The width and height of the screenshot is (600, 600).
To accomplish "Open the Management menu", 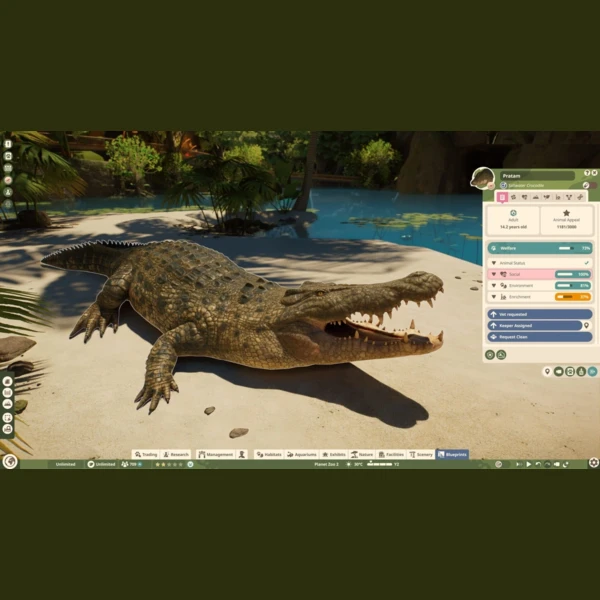I will click(x=216, y=454).
